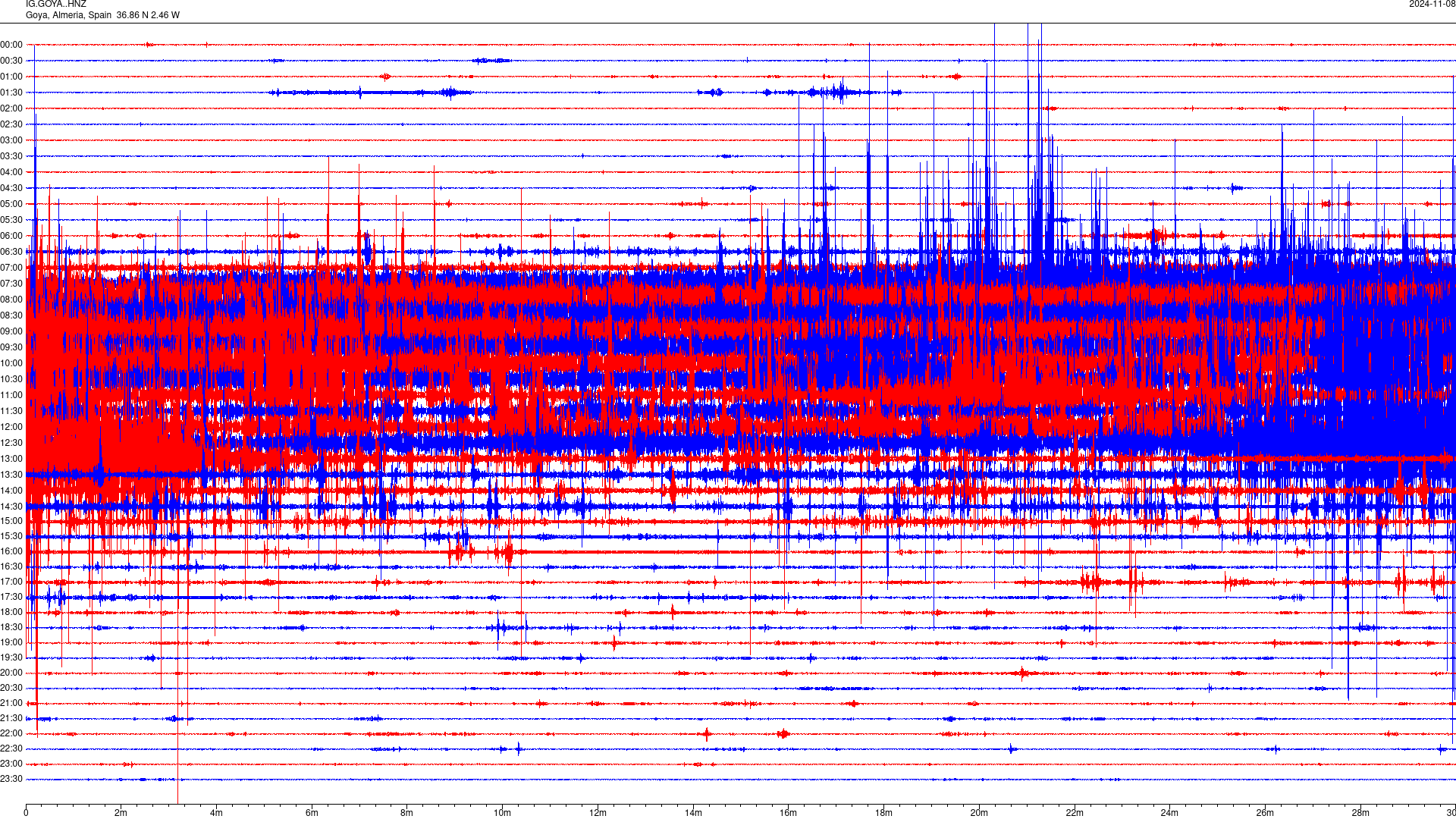The image size is (1456, 819).
Task: Click the 6m mark on minute axis
Action: [x=312, y=813]
